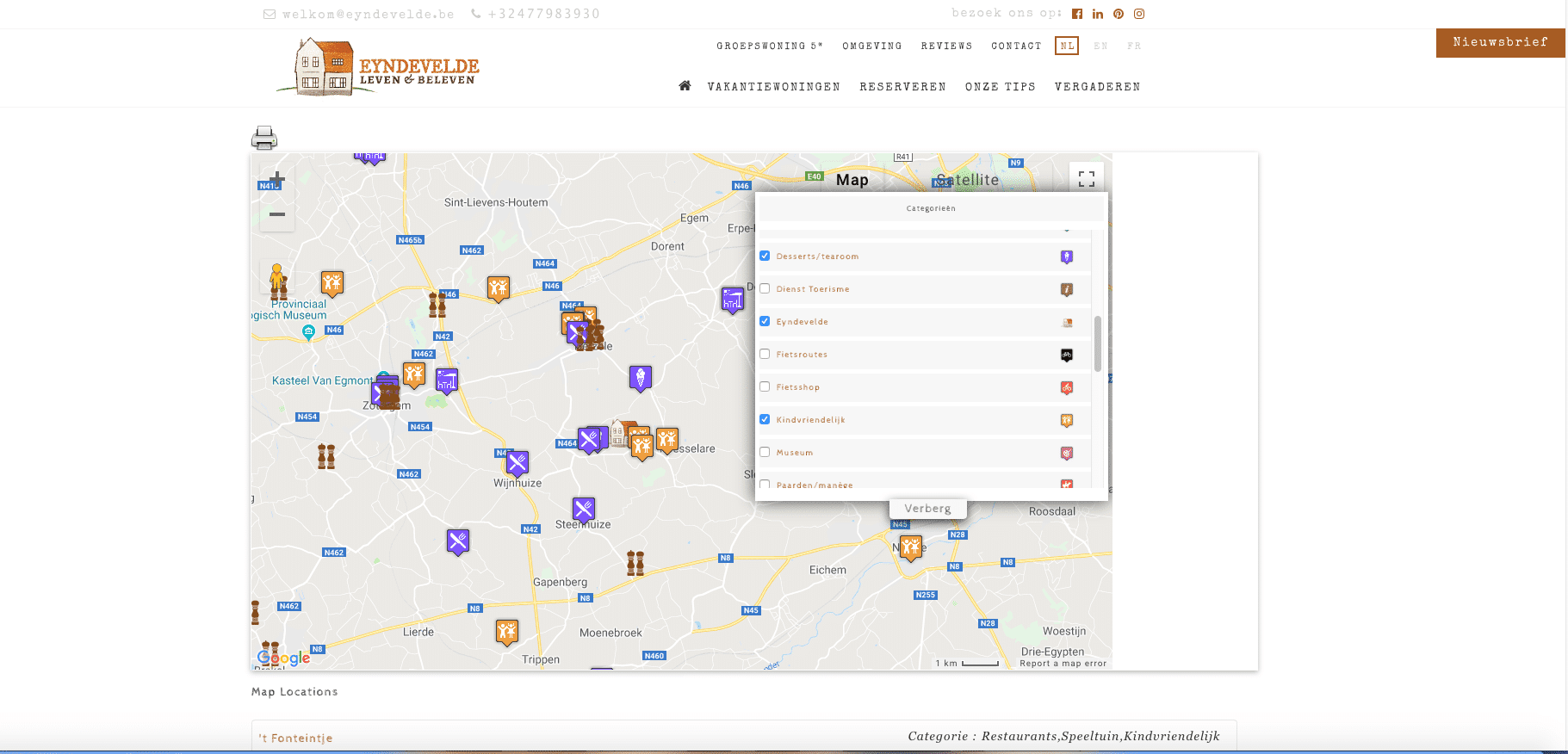Screen dimensions: 1568x754
Task: Open the Vakantiewoningen menu
Action: point(774,87)
